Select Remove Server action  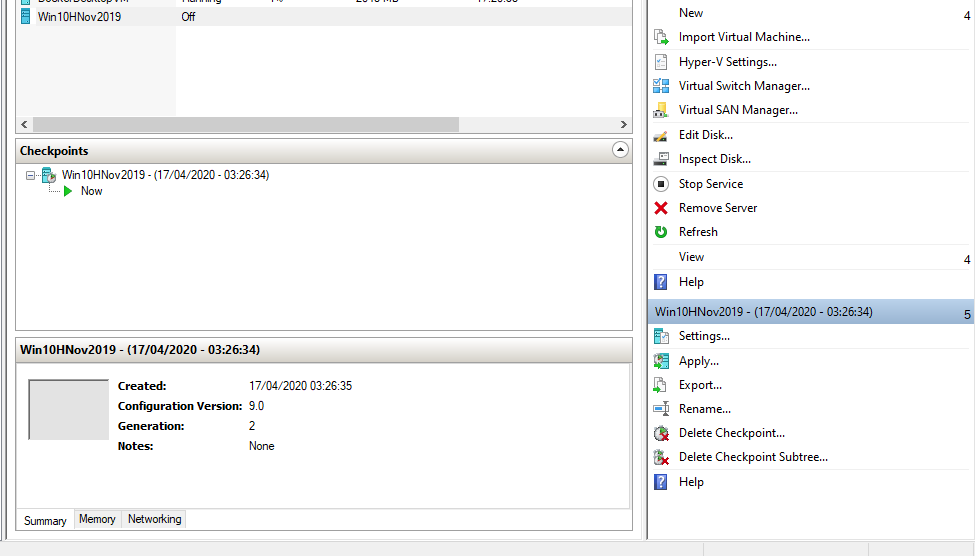(718, 208)
